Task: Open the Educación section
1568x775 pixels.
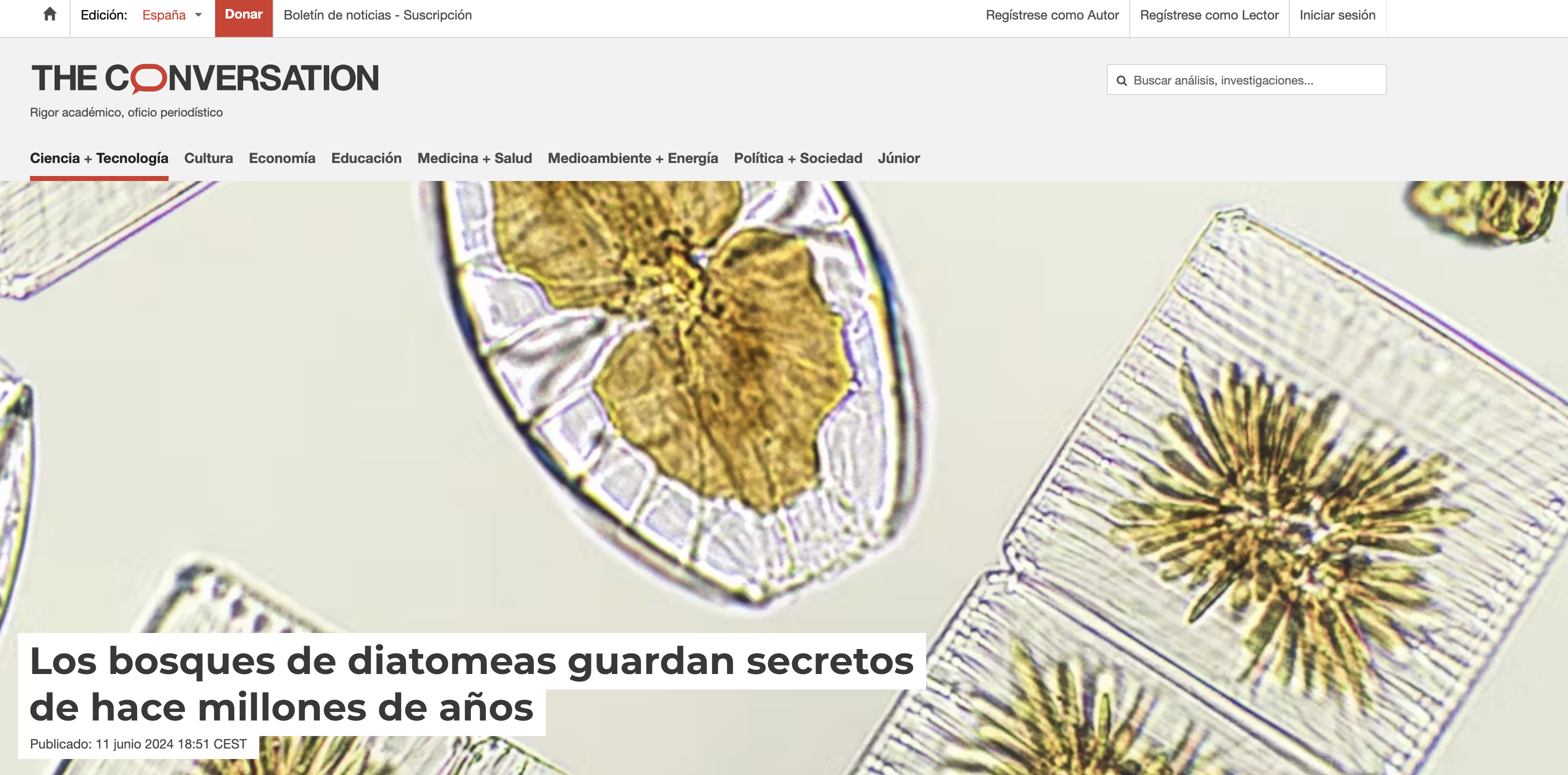Action: pyautogui.click(x=366, y=158)
